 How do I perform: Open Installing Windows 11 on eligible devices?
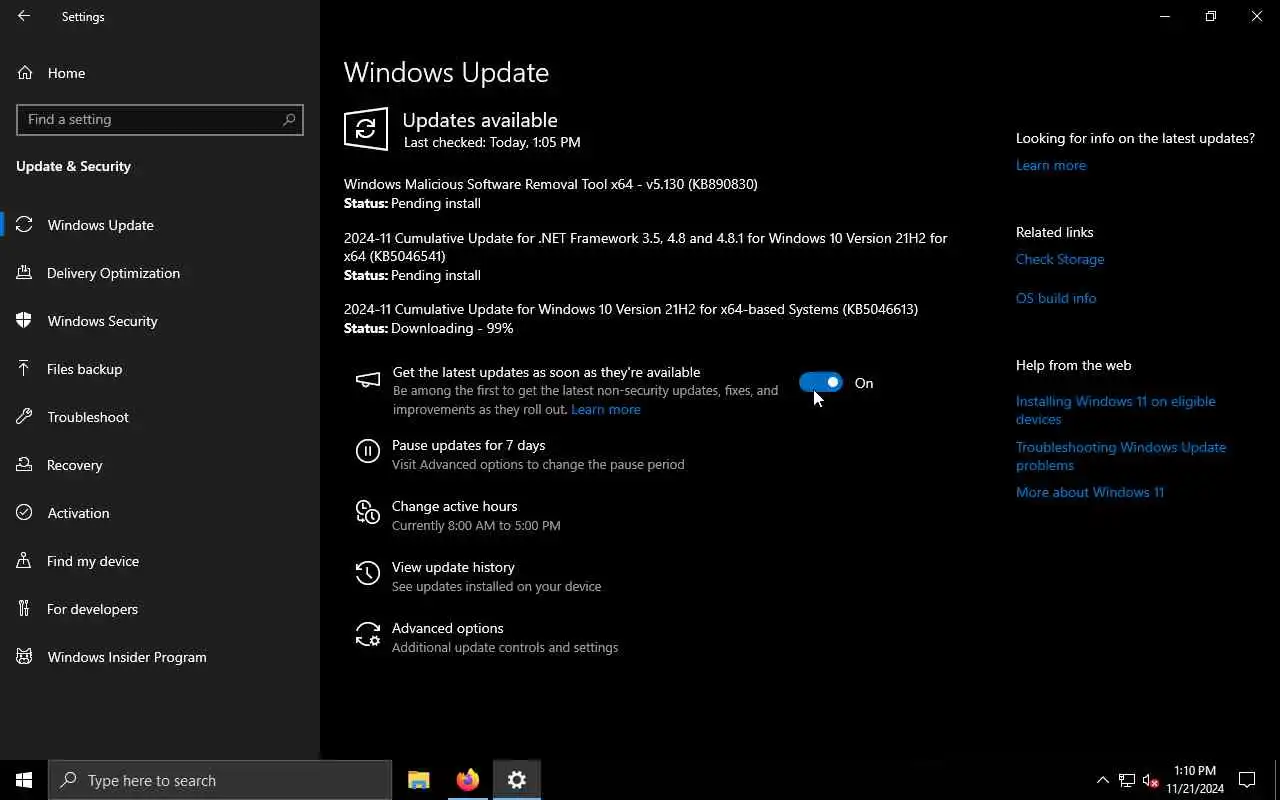pyautogui.click(x=1116, y=410)
